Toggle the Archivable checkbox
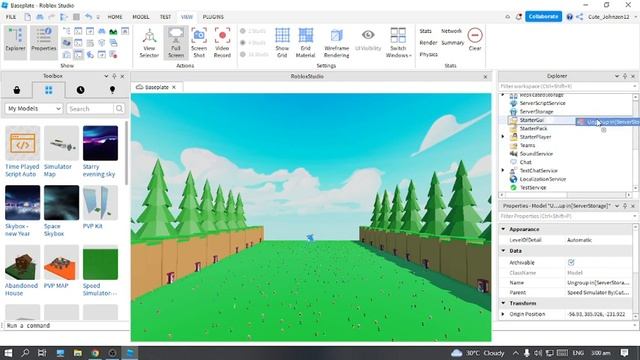 pyautogui.click(x=571, y=262)
